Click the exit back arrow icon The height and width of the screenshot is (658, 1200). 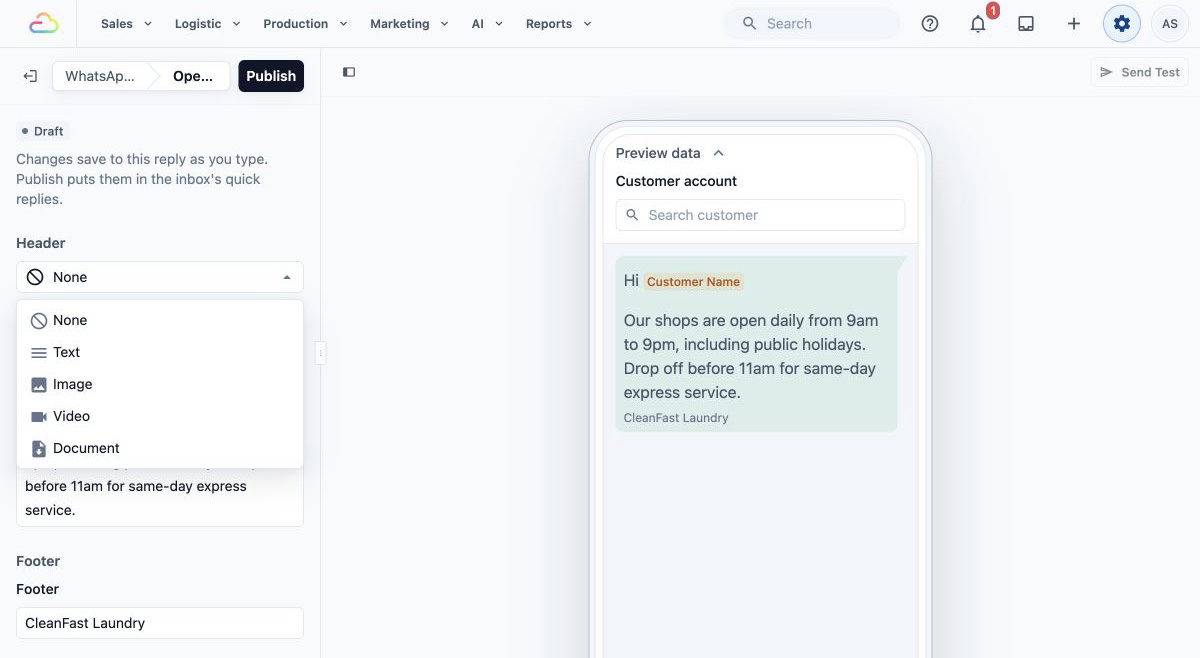30,76
